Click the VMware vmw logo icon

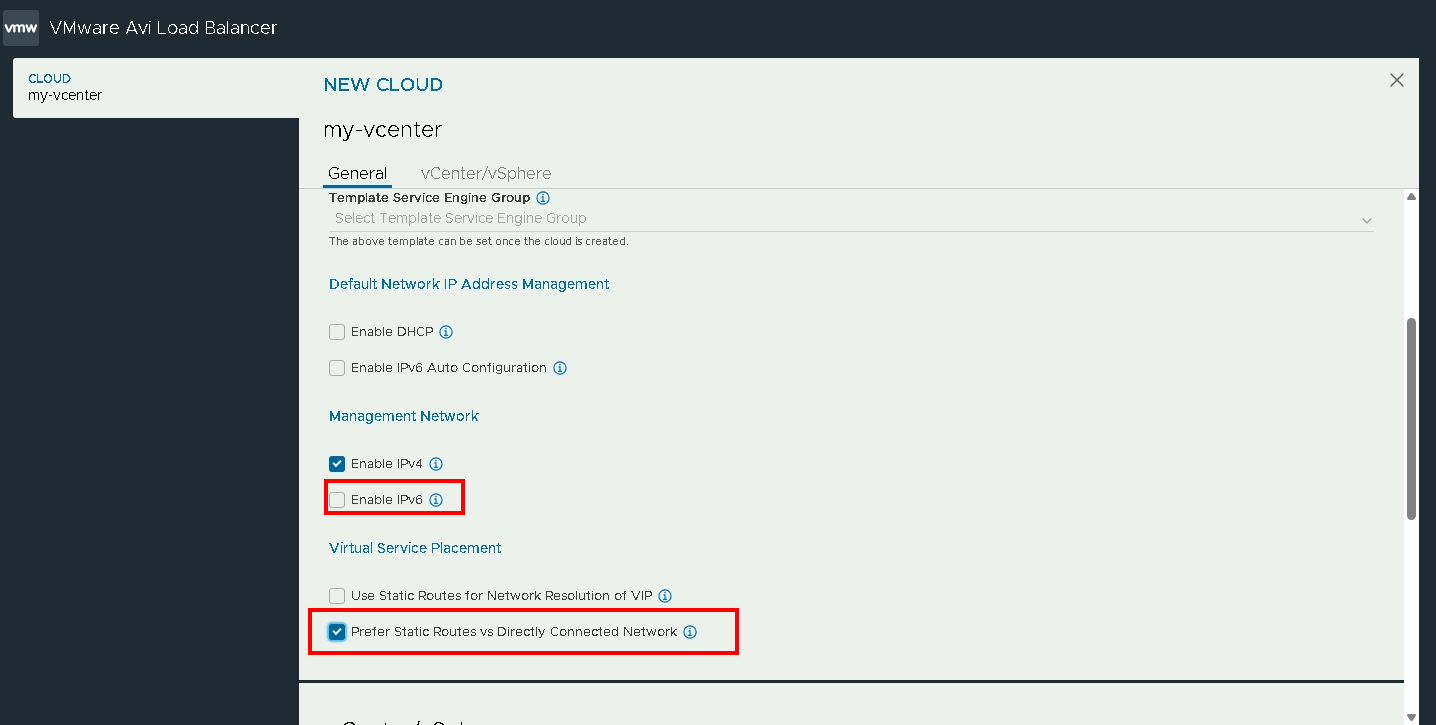(21, 28)
